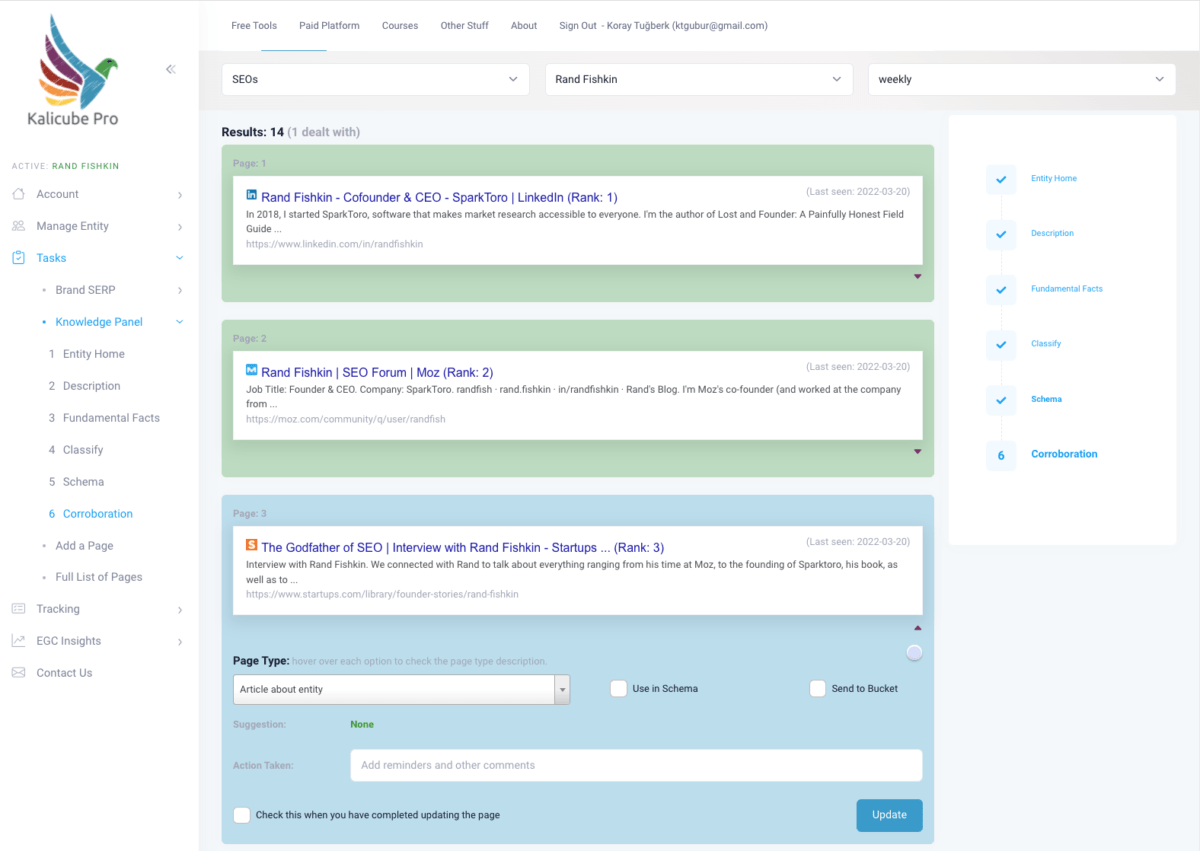The image size is (1200, 851).
Task: Click the Entity Home step link in right panel
Action: 1054,179
